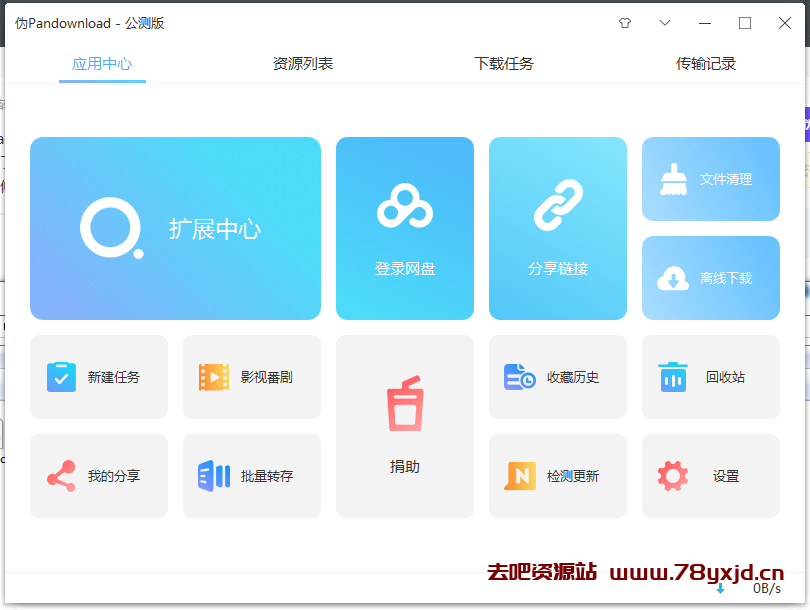
Task: Click the cloud download icon for 离线下载
Action: click(673, 278)
